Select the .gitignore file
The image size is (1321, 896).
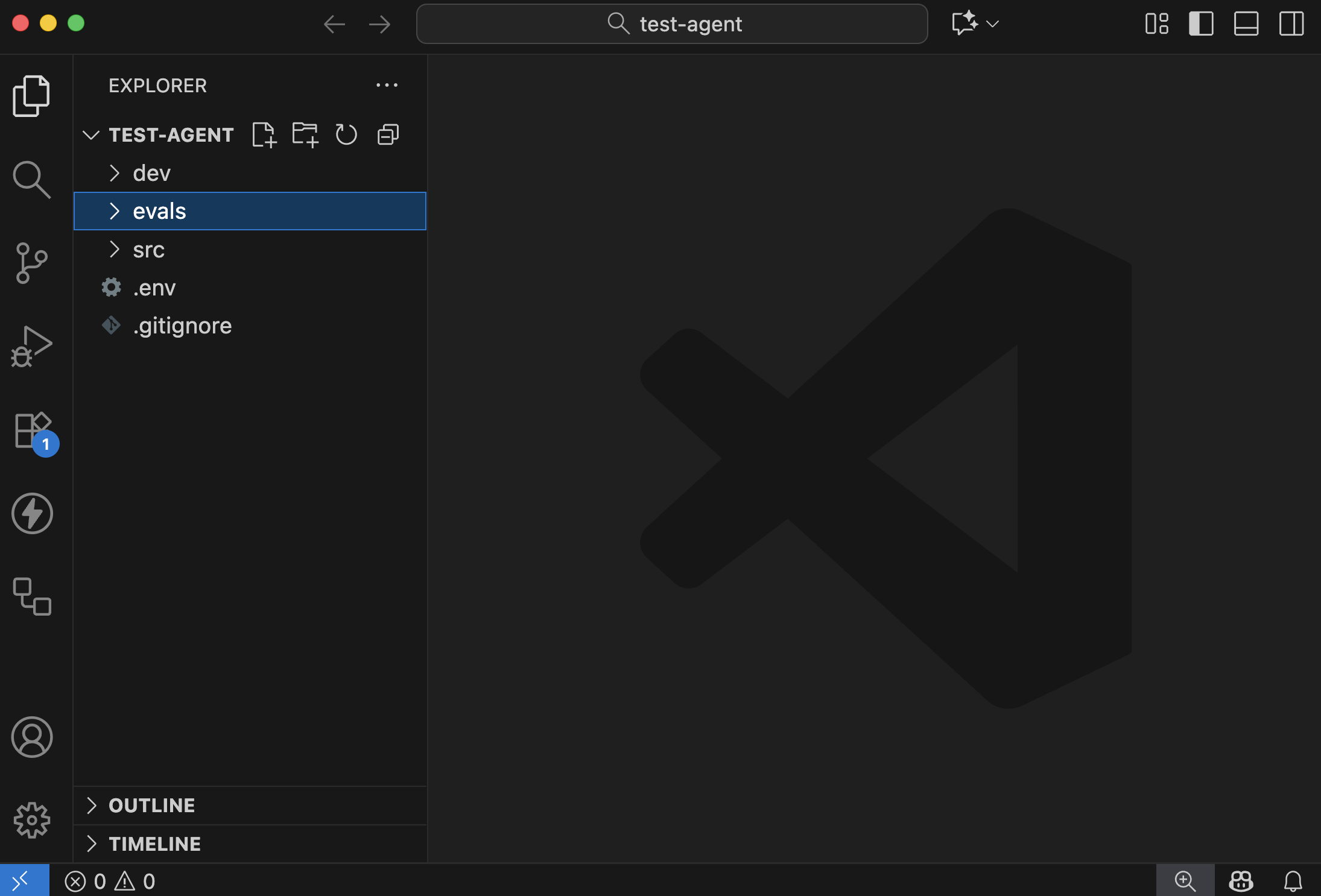point(182,326)
